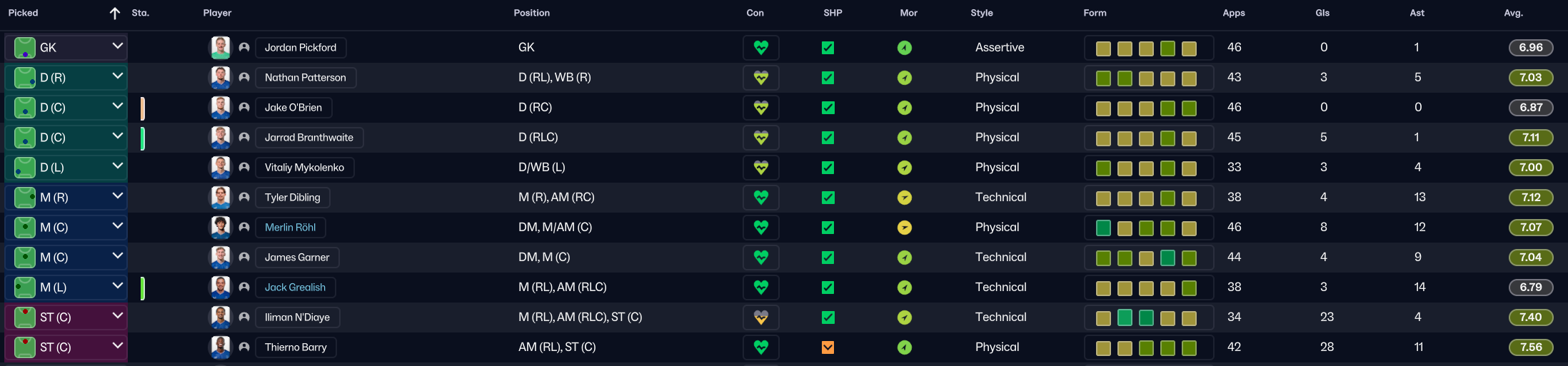Open Thierno Barry's player name button
Screen dimensions: 1568x366
pos(296,347)
